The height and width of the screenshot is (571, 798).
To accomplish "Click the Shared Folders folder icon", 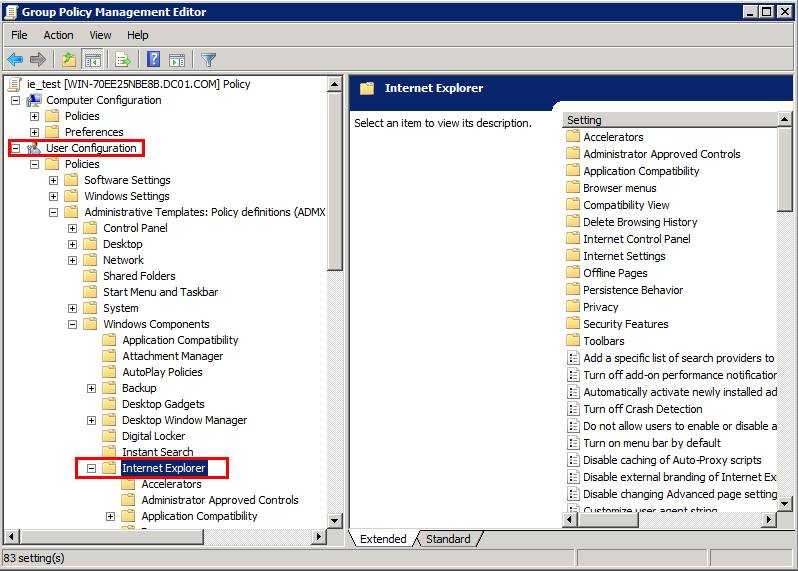I will pos(90,276).
